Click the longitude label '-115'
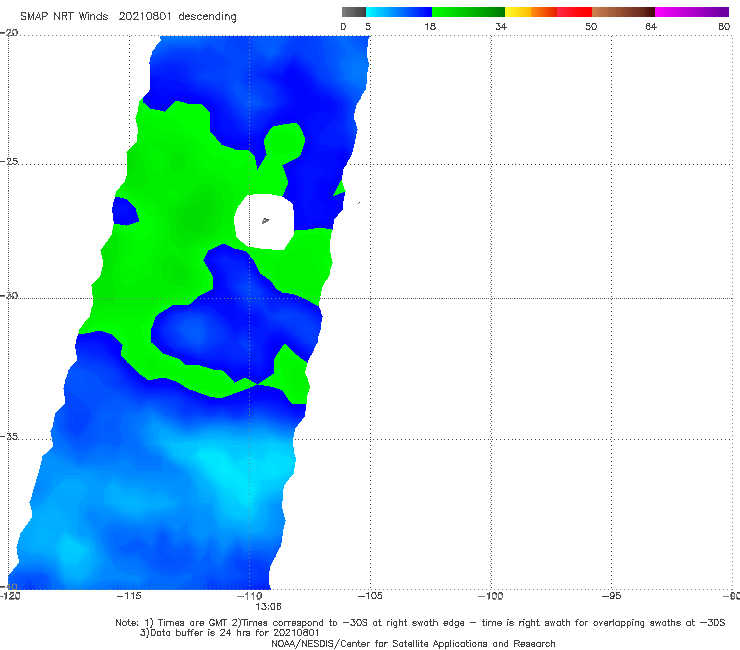The width and height of the screenshot is (740, 650). (129, 596)
